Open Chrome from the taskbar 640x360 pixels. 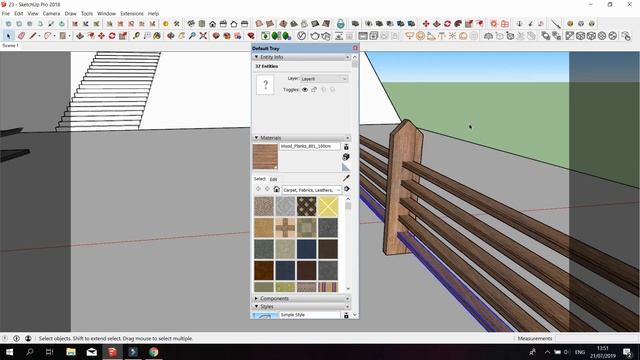[x=154, y=352]
